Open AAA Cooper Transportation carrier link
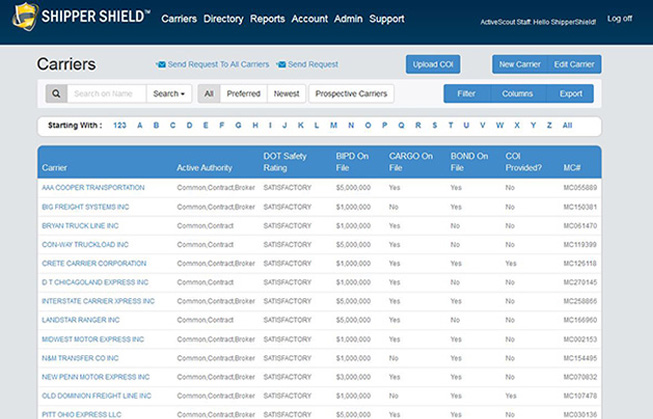653x419 pixels. pos(93,188)
